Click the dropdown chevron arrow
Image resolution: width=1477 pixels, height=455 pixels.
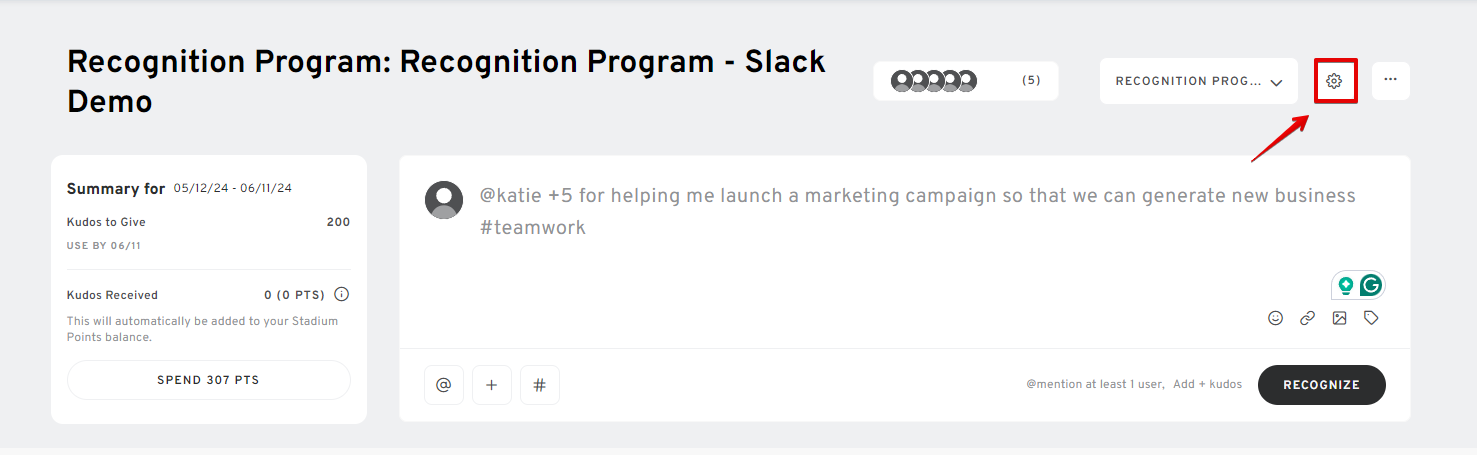(x=1276, y=83)
